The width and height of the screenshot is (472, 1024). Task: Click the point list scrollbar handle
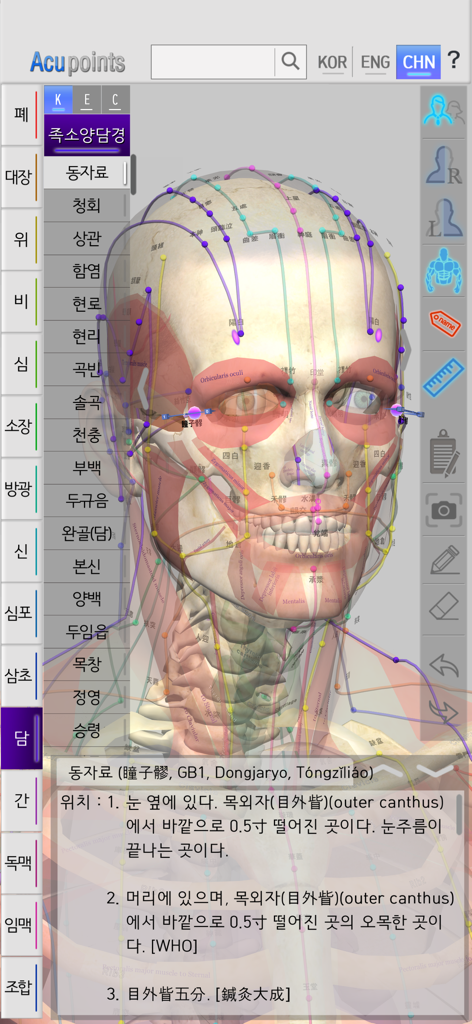pos(133,174)
